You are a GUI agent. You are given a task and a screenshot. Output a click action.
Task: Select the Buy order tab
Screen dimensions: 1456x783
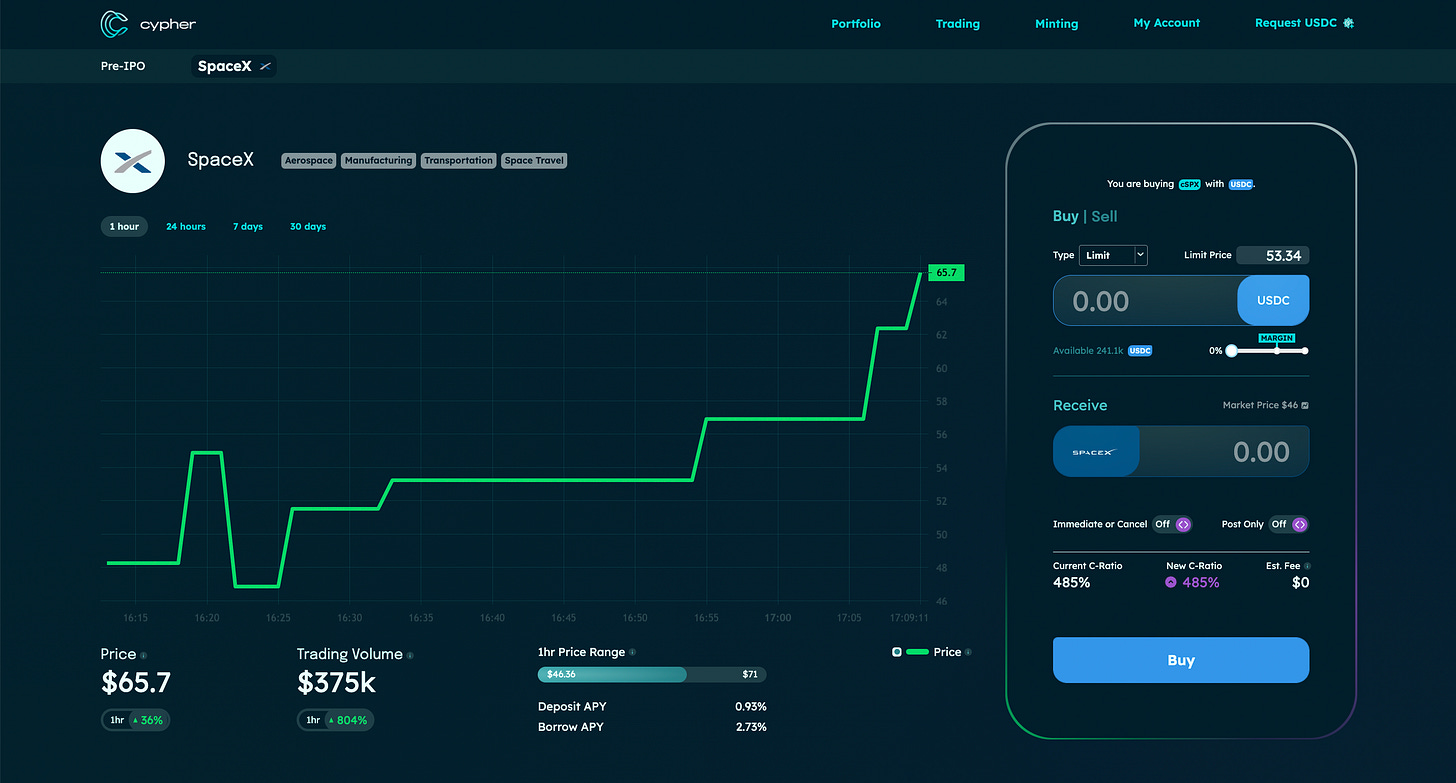(1066, 216)
